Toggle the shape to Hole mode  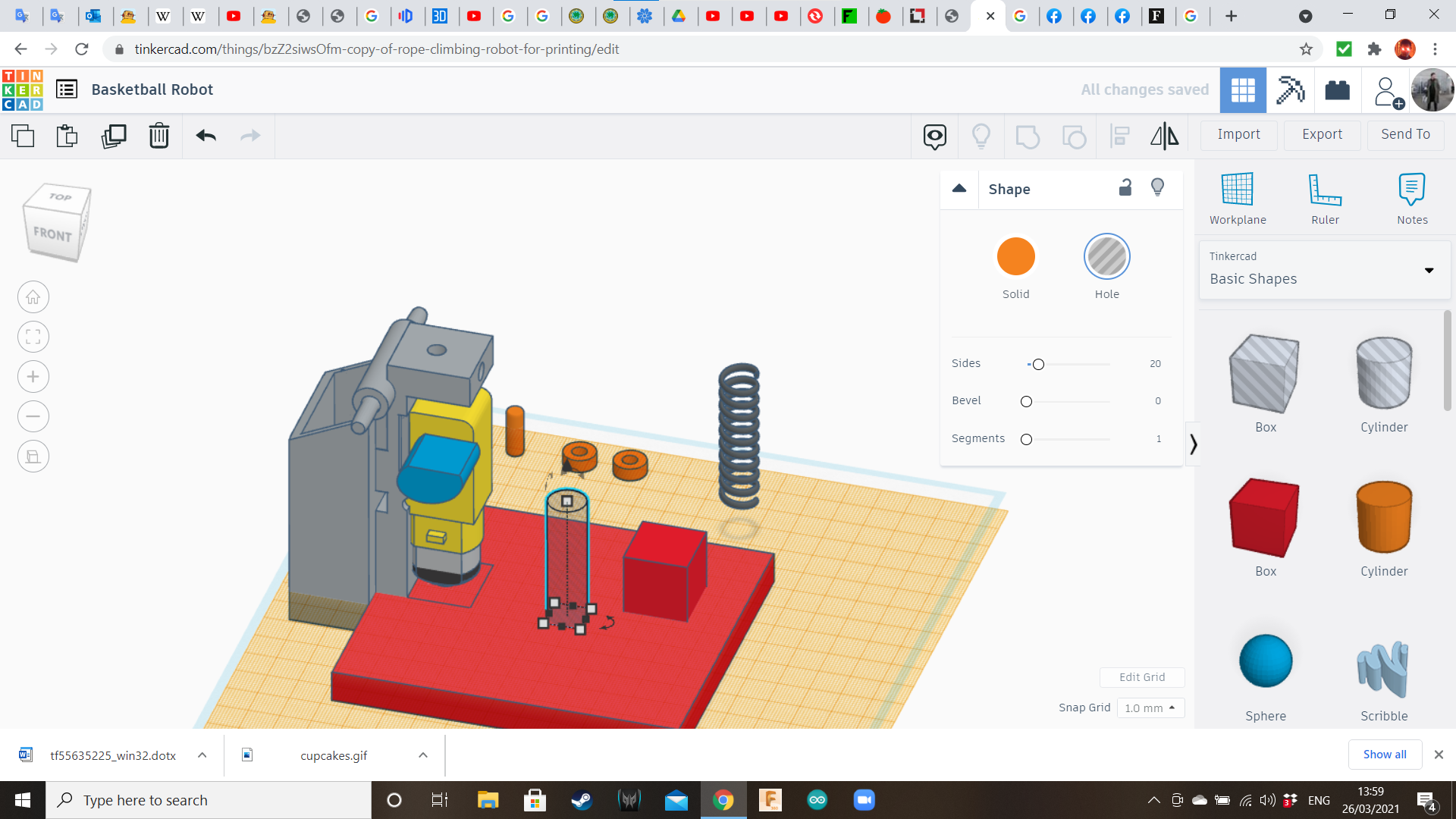1107,256
